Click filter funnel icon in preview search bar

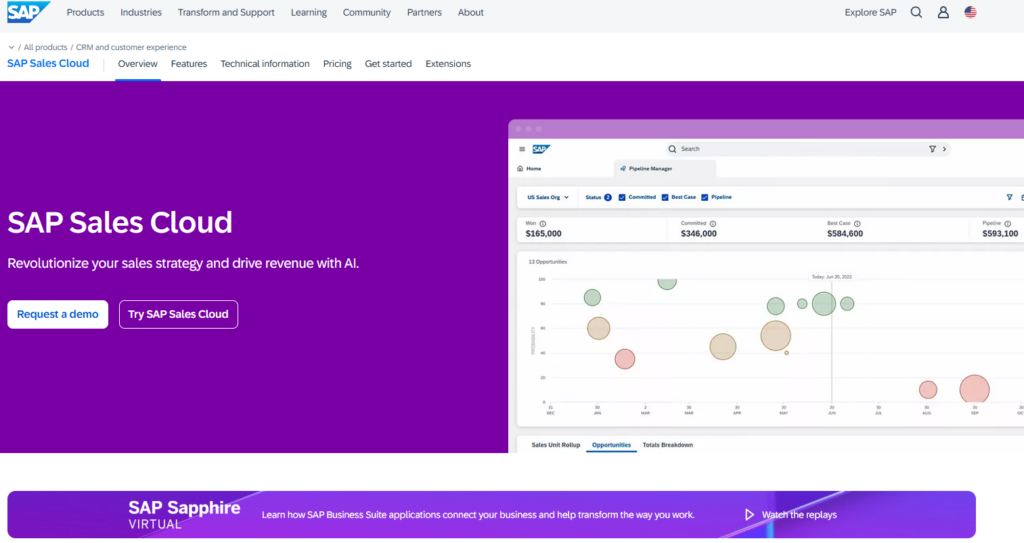(x=932, y=149)
